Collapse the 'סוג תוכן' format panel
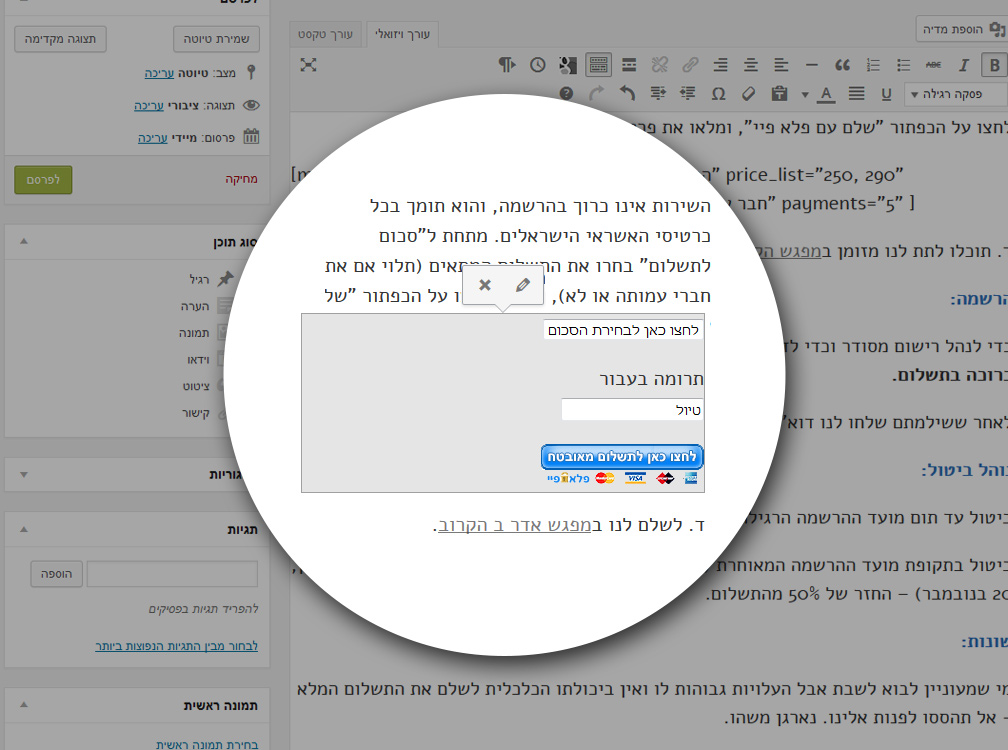1008x750 pixels. click(24, 241)
